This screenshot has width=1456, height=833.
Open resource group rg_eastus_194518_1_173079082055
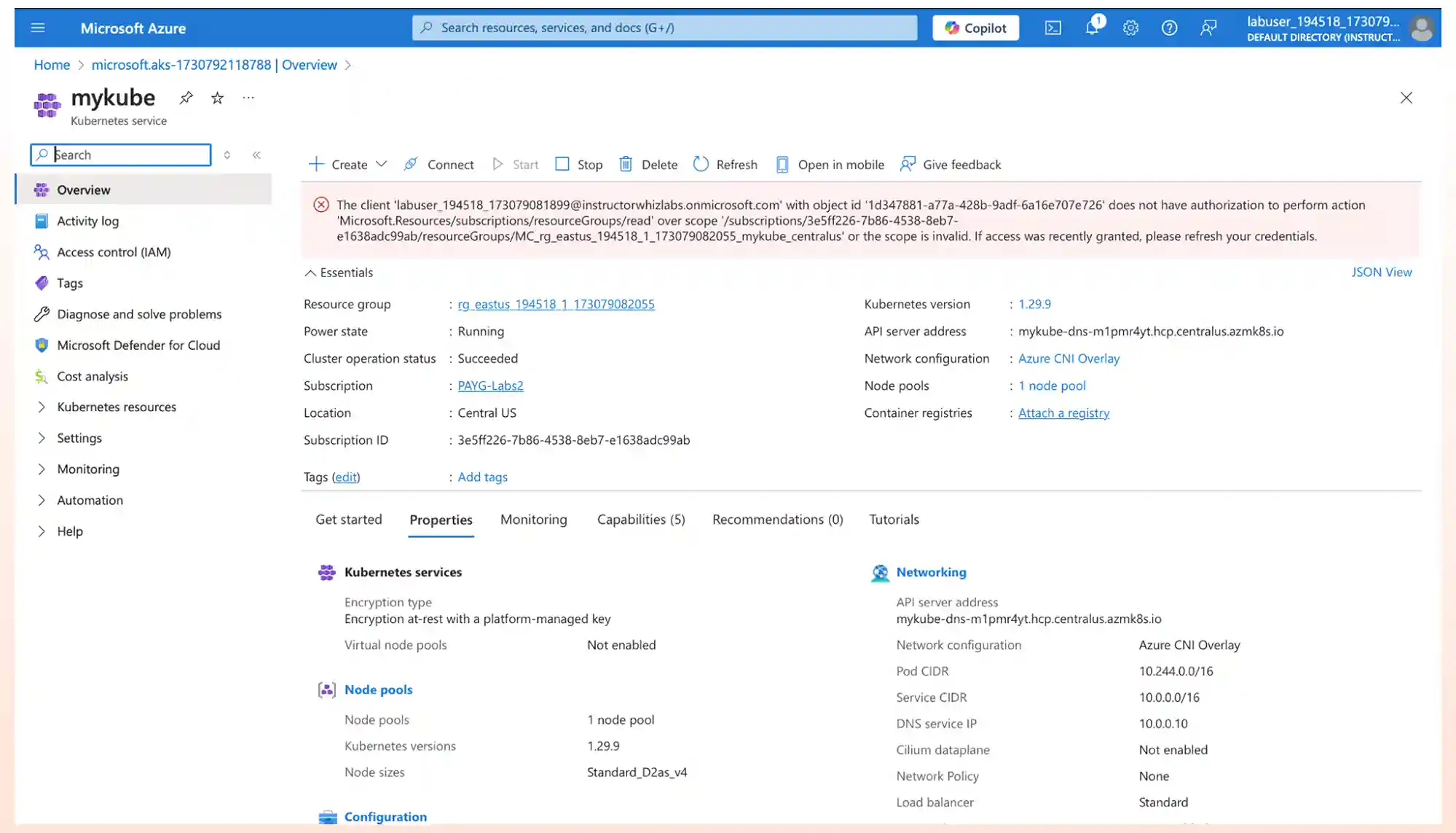point(556,304)
